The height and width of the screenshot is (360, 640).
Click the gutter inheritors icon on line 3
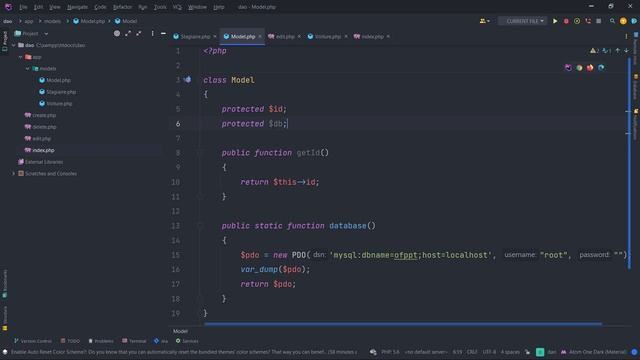point(187,80)
